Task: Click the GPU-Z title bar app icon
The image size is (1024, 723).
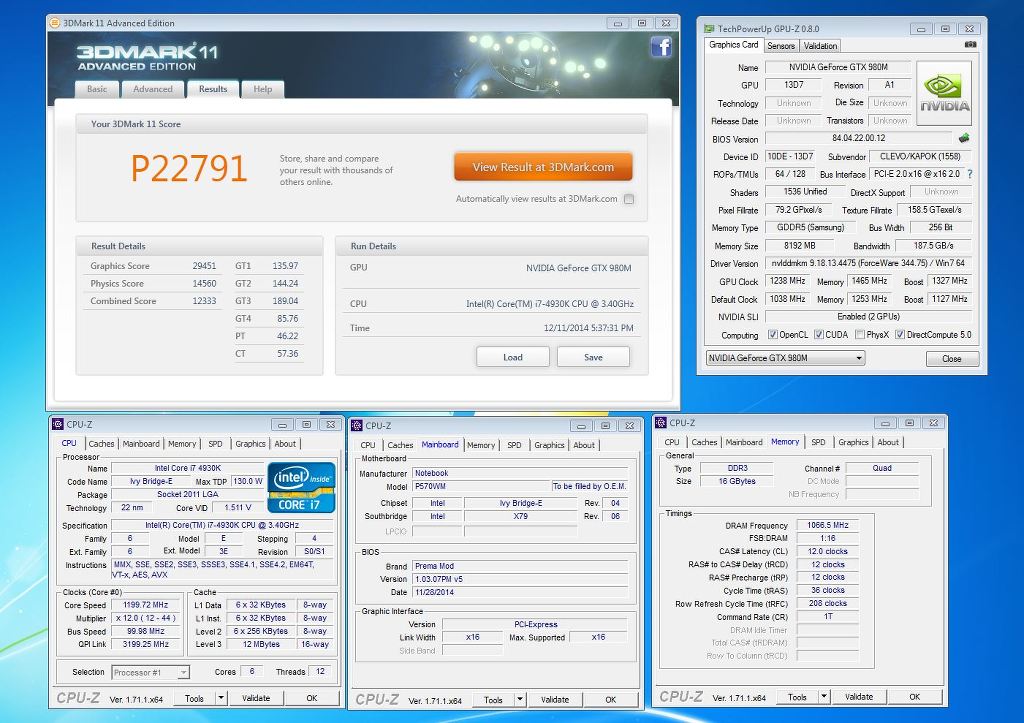Action: (x=709, y=29)
